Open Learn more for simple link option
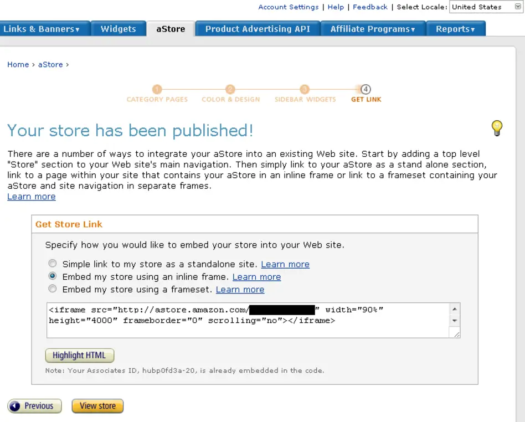 285,264
